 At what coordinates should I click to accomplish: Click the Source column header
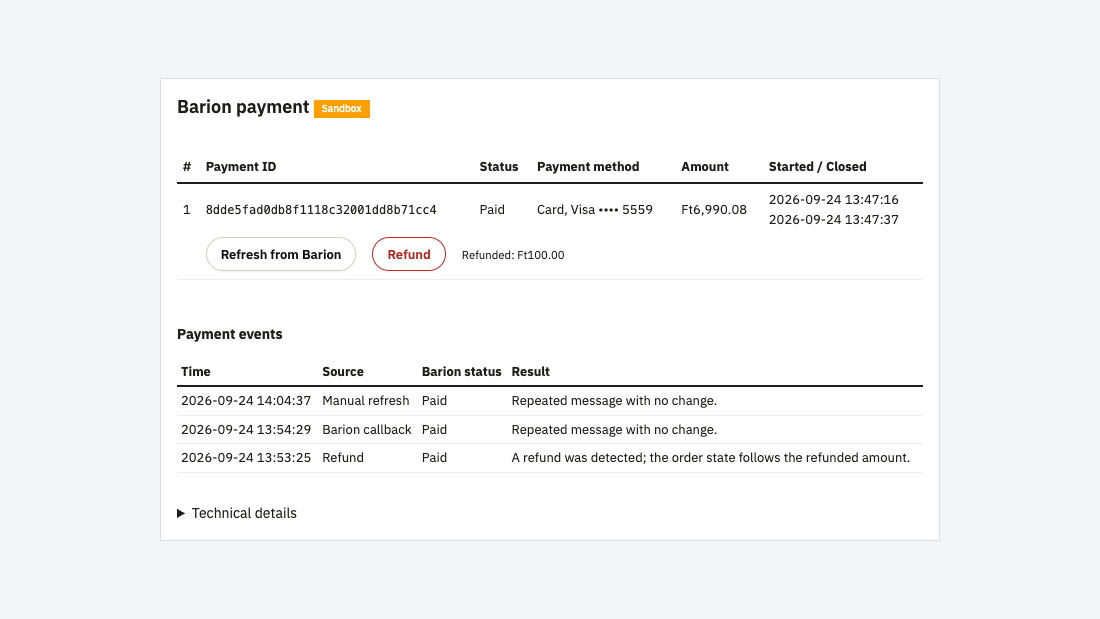343,371
